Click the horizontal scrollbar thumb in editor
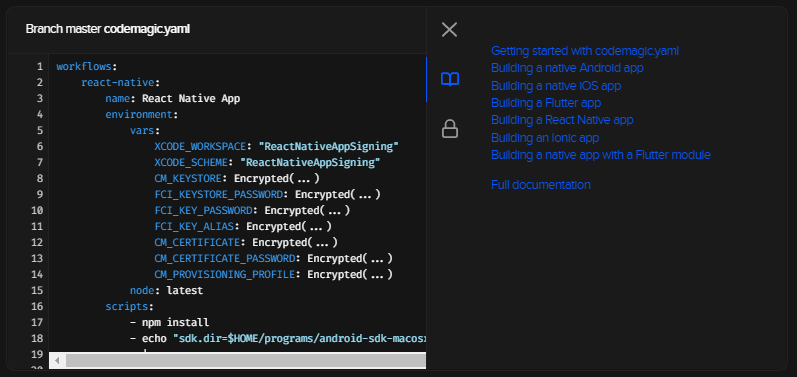Image resolution: width=797 pixels, height=377 pixels. [x=246, y=361]
